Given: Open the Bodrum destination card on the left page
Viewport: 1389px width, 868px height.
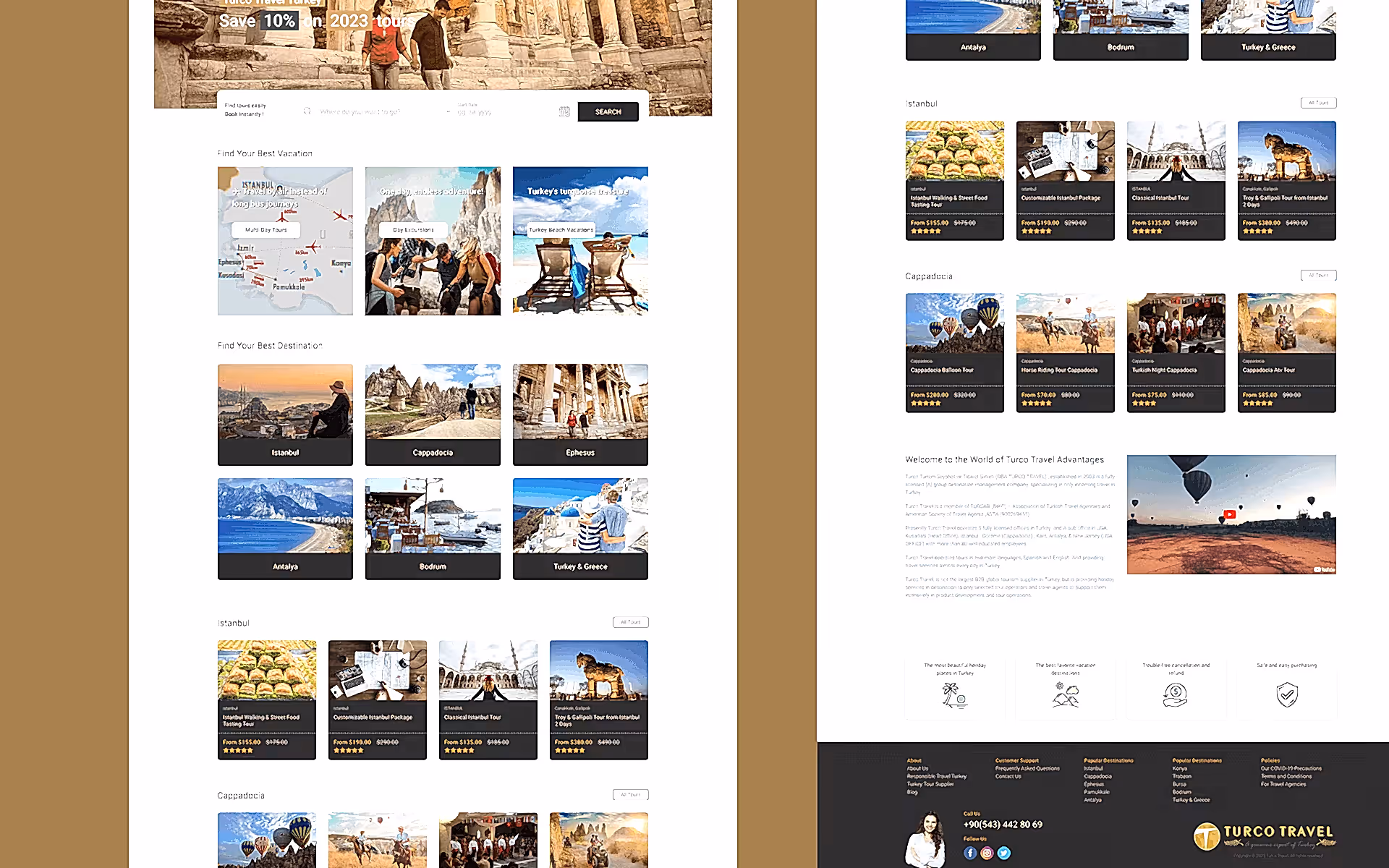Looking at the screenshot, I should (433, 529).
